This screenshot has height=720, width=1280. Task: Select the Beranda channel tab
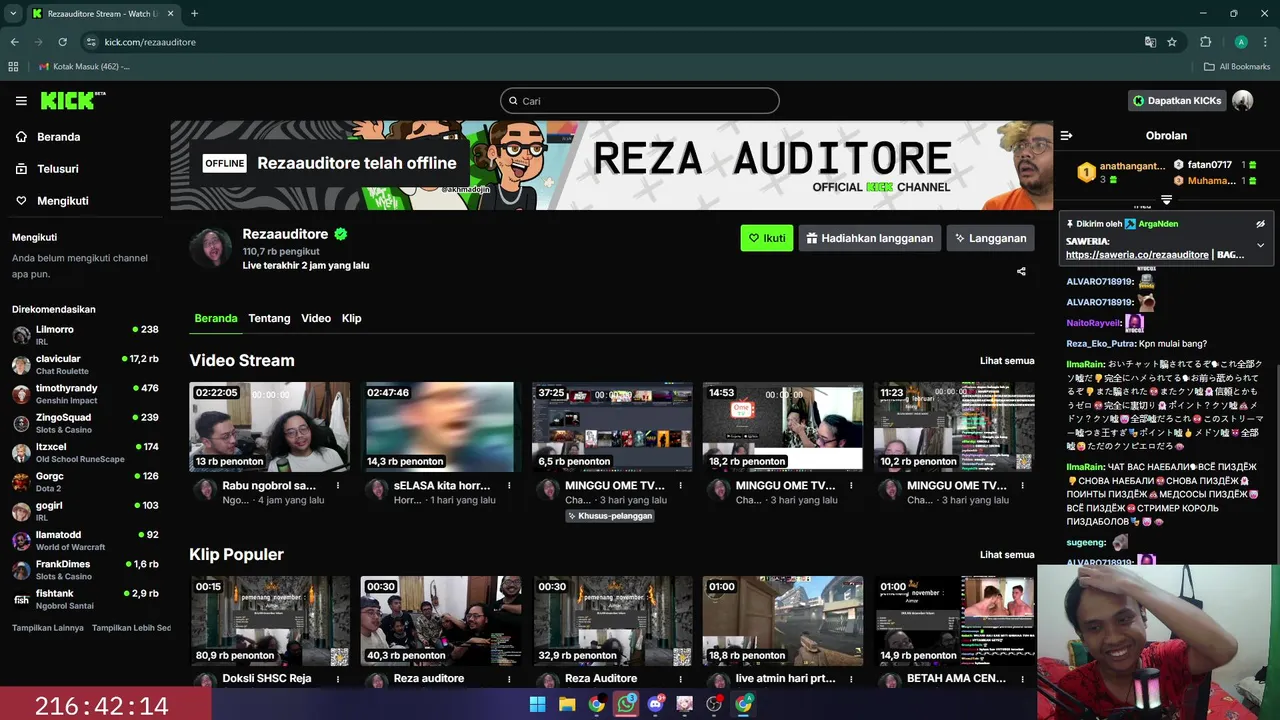[216, 318]
